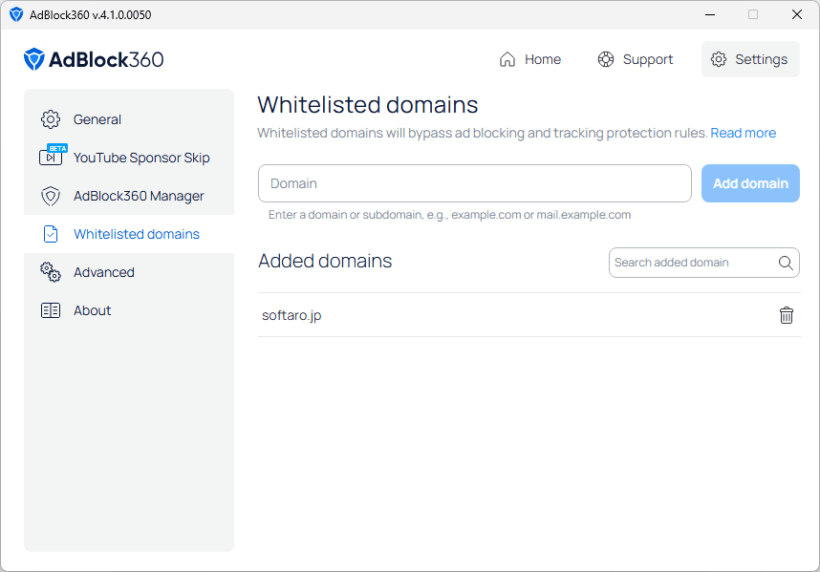Click the About book icon

pos(50,310)
